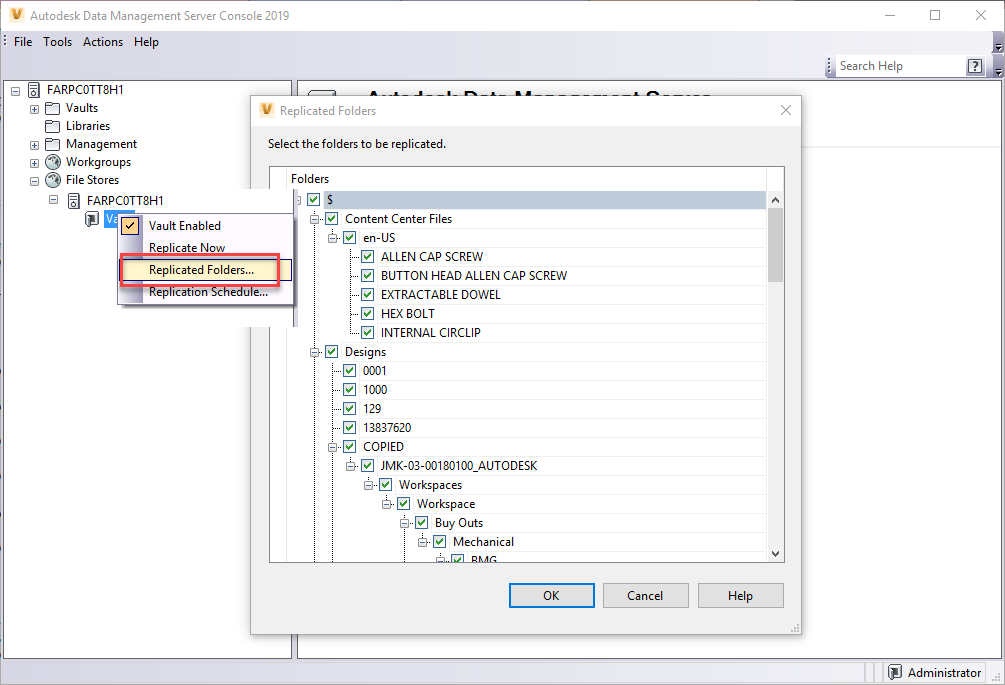
Task: Uncheck the HEX BOLT folder checkbox
Action: coord(367,313)
